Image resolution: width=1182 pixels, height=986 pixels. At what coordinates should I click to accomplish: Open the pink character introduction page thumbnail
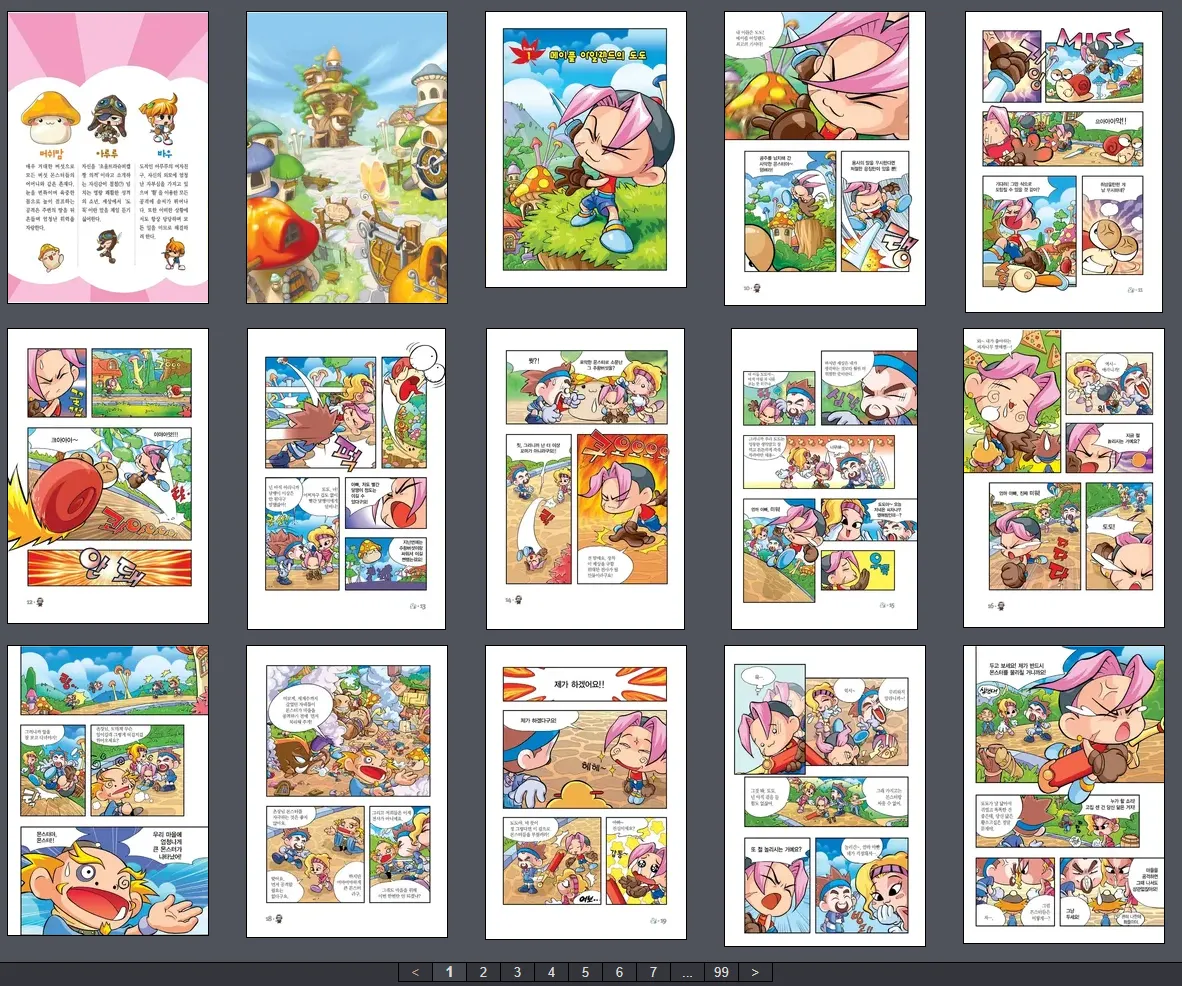tap(108, 158)
